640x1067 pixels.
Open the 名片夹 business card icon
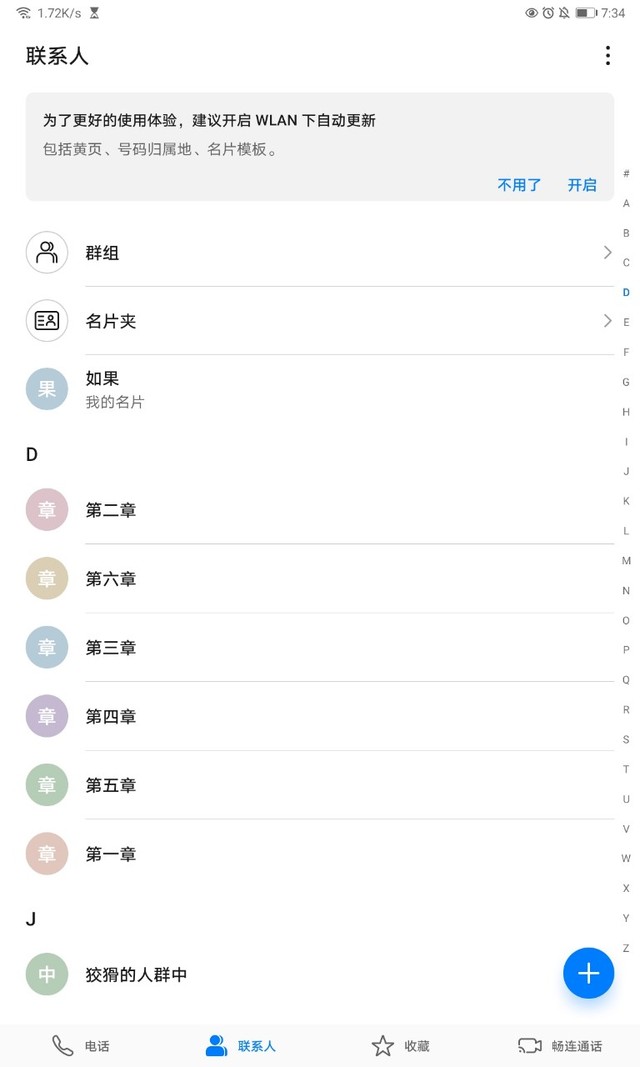pyautogui.click(x=47, y=321)
